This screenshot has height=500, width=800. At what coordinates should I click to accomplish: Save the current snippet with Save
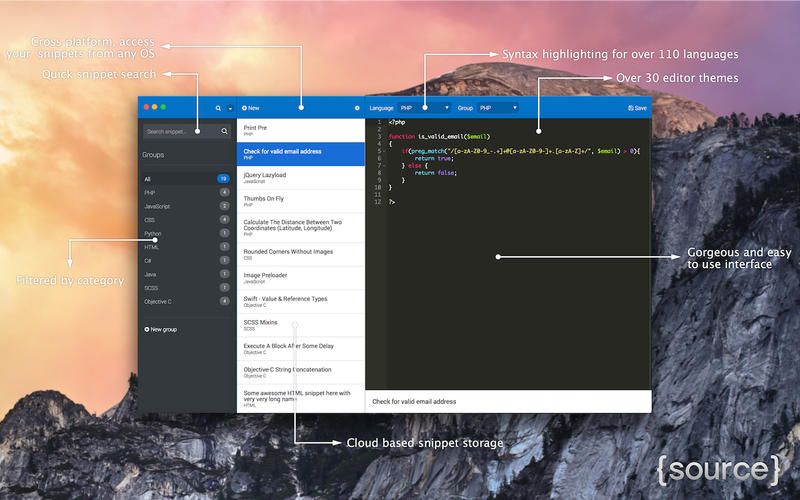(x=637, y=108)
